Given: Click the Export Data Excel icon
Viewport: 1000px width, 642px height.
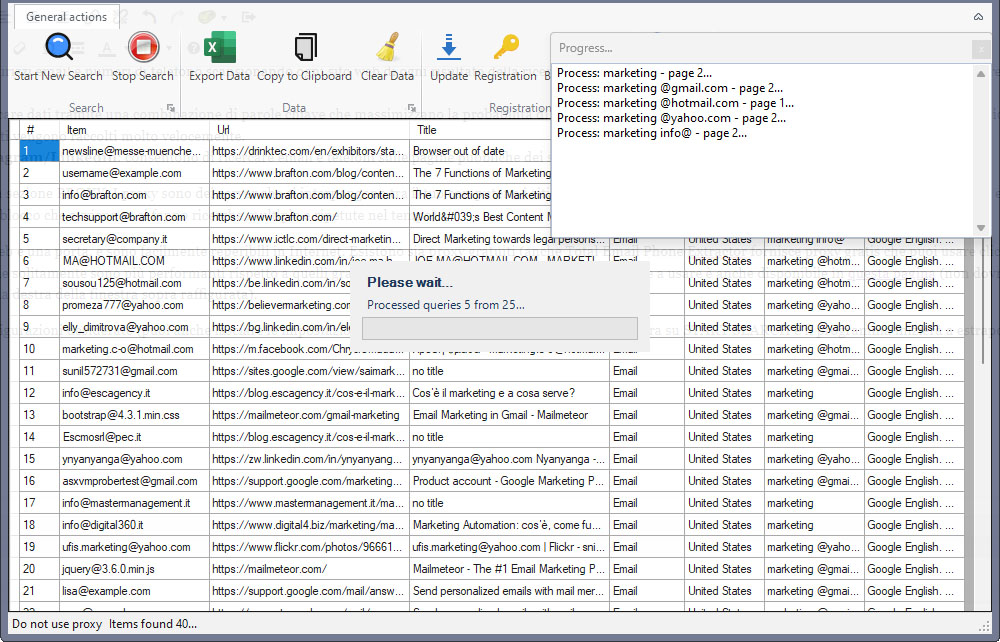Looking at the screenshot, I should [219, 47].
